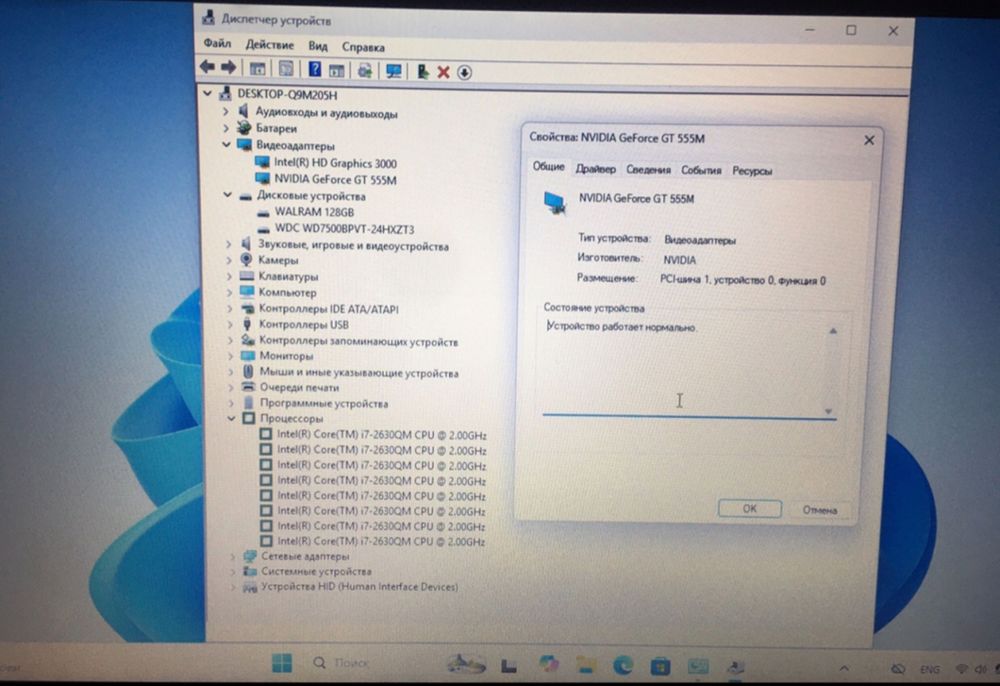The image size is (1000, 686).
Task: Collapse the DESKTOP-Q9M205H root node
Action: click(207, 93)
